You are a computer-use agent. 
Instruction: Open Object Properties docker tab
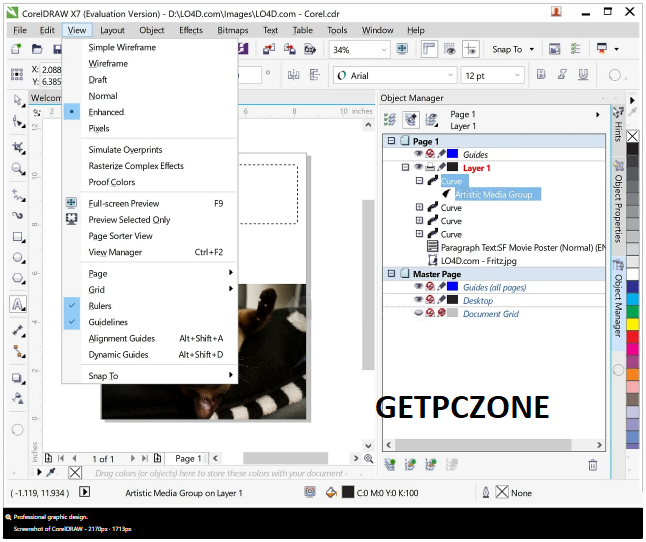(618, 202)
